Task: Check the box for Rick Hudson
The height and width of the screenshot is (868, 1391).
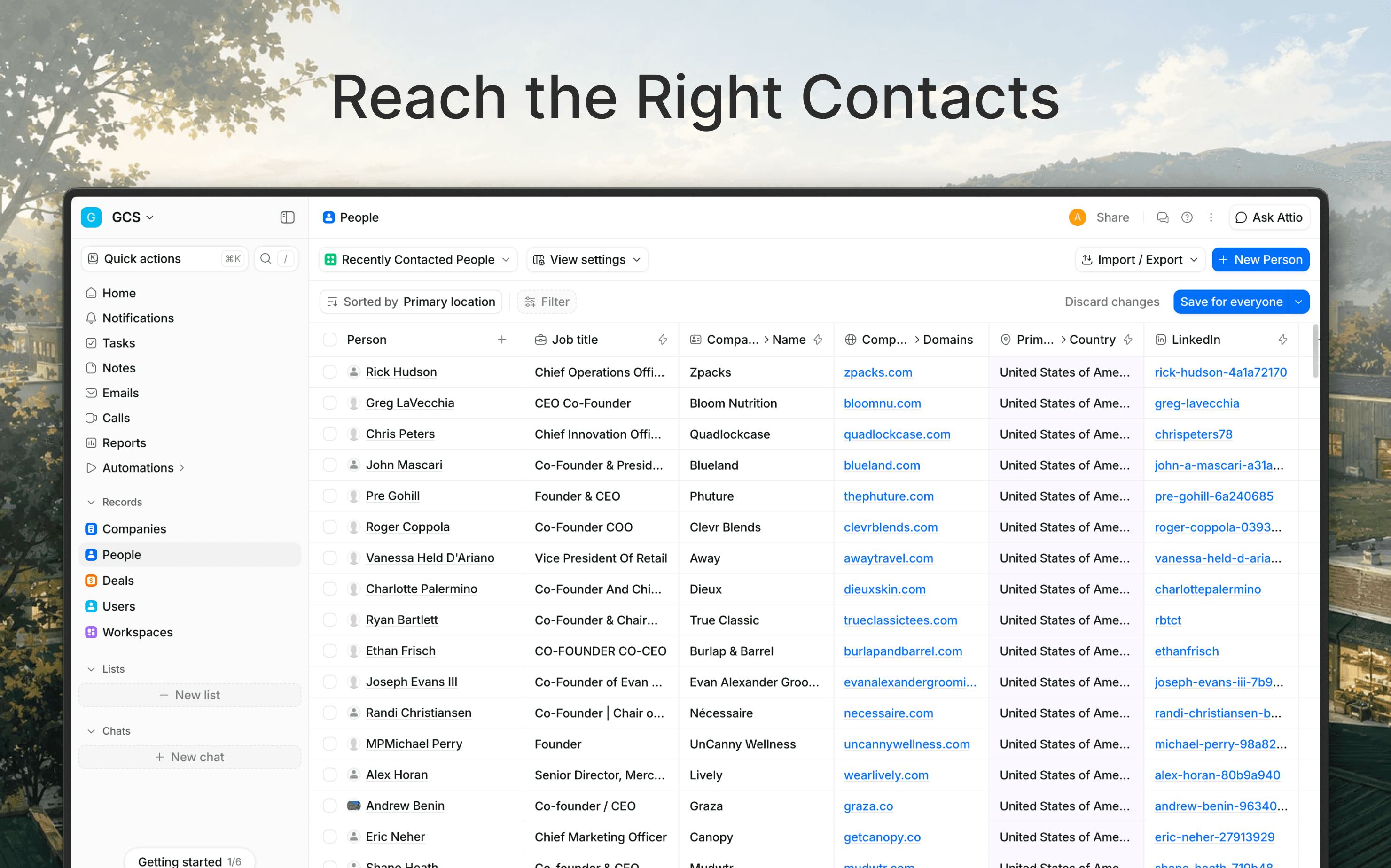Action: pyautogui.click(x=330, y=372)
